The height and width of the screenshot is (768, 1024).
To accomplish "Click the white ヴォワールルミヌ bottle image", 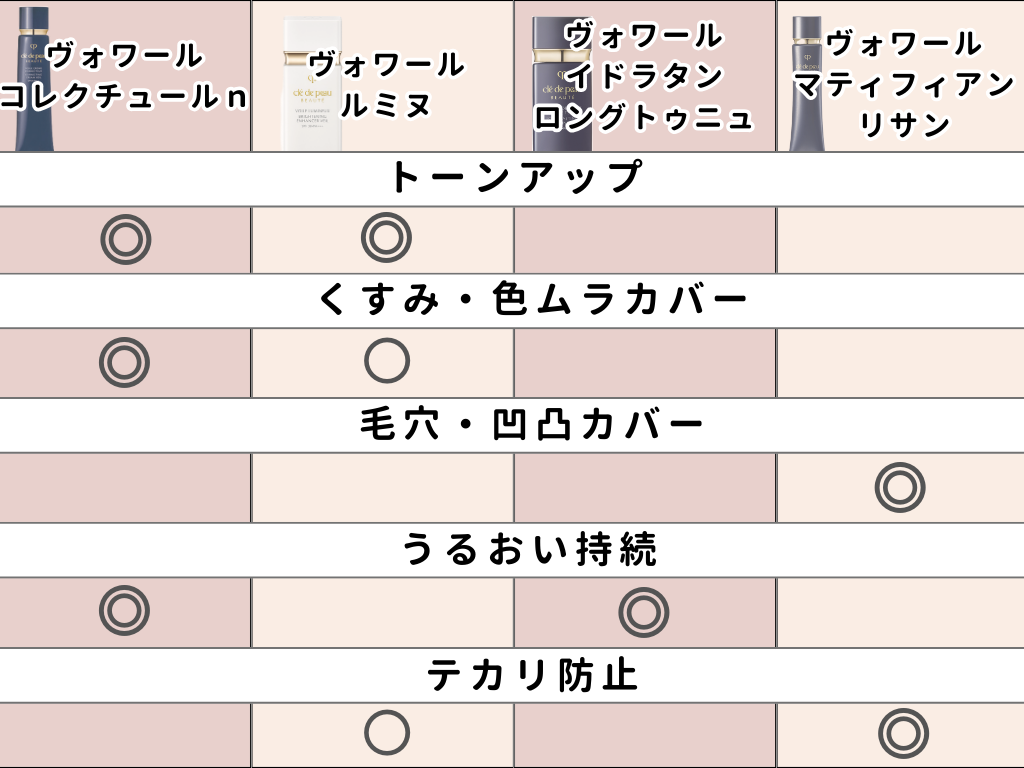I will (x=312, y=85).
